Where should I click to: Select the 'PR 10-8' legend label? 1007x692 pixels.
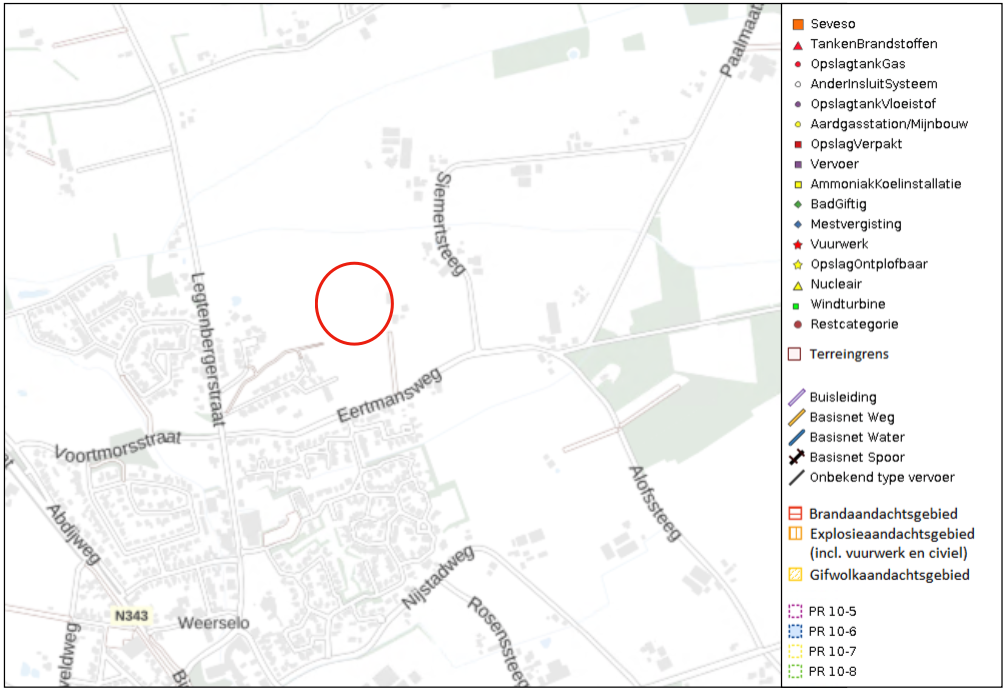(832, 671)
